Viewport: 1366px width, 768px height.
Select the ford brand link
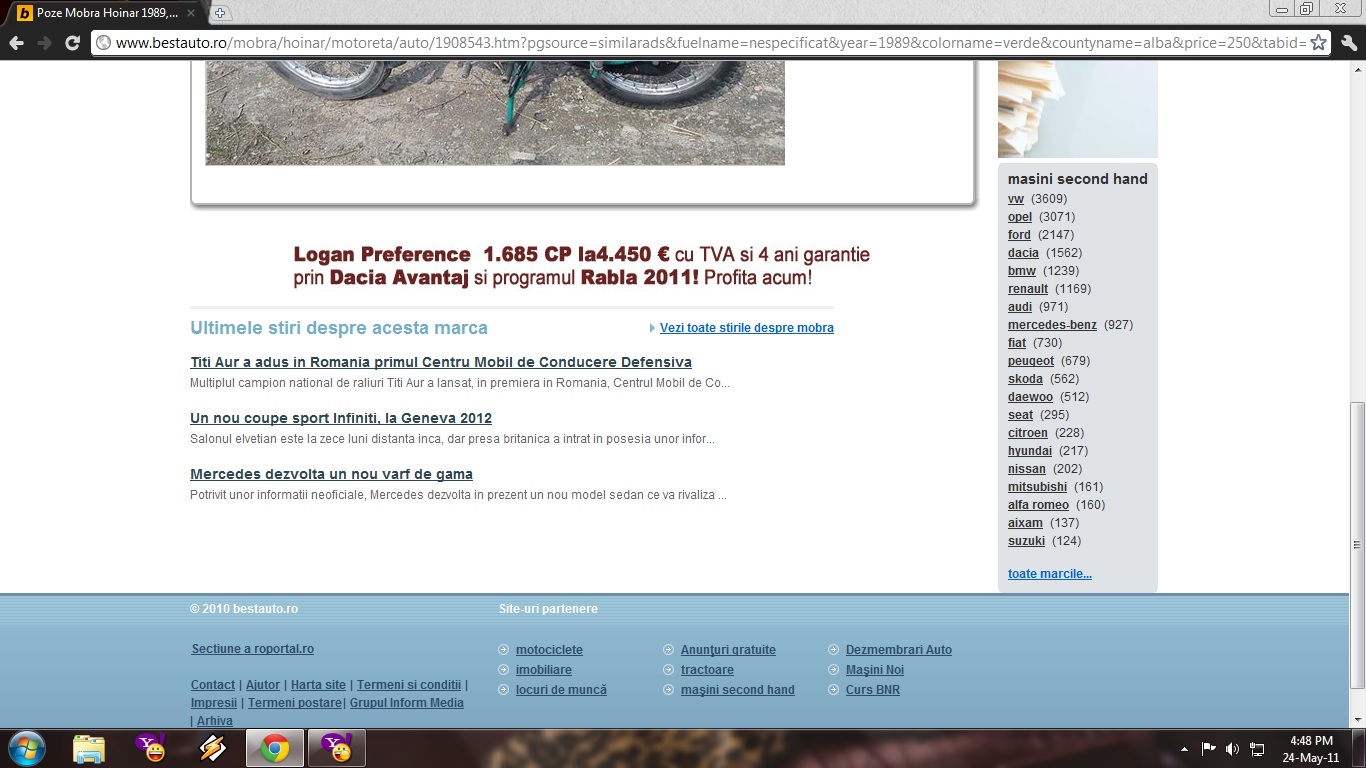tap(1019, 235)
